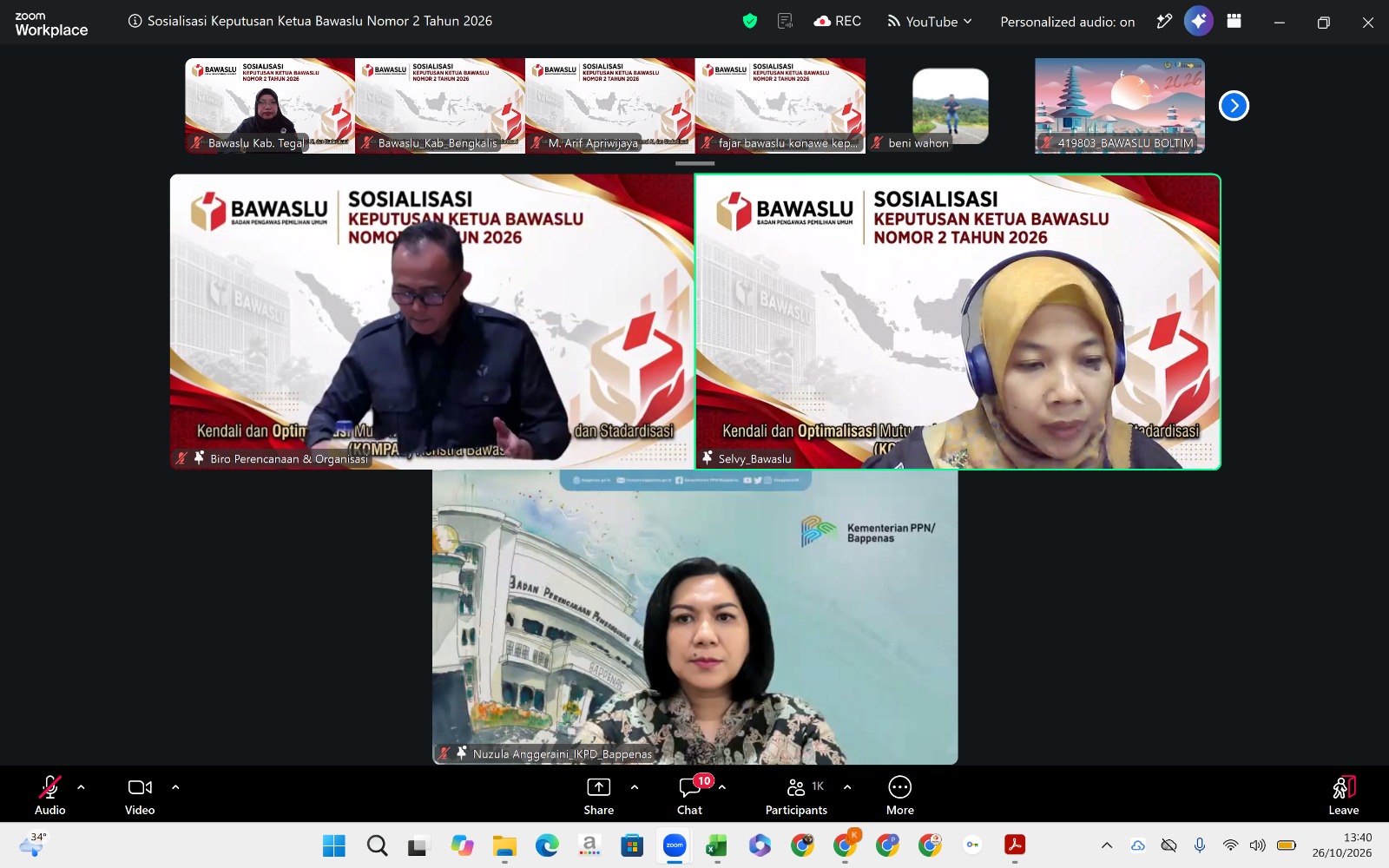Expand video options caret beside Video
Viewport: 1389px width, 868px height.
click(x=175, y=787)
